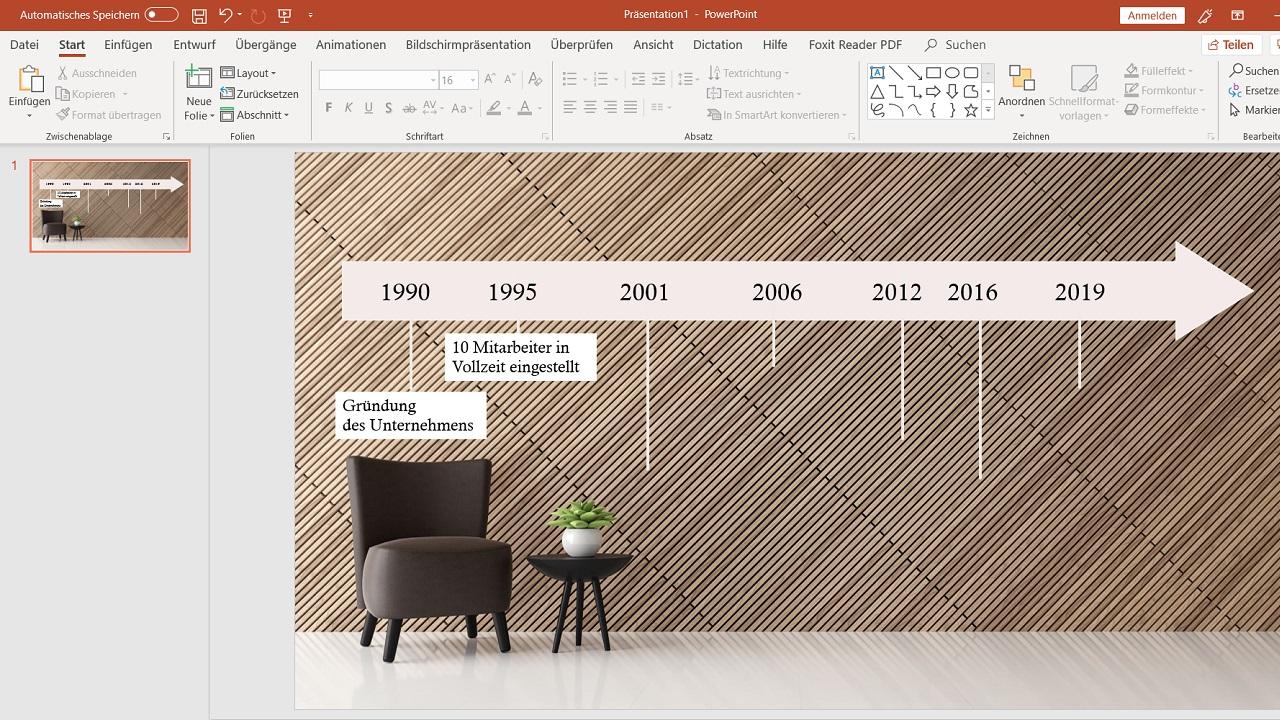Click the pen ink icon in title bar
Viewport: 1280px width, 720px height.
click(x=1205, y=15)
